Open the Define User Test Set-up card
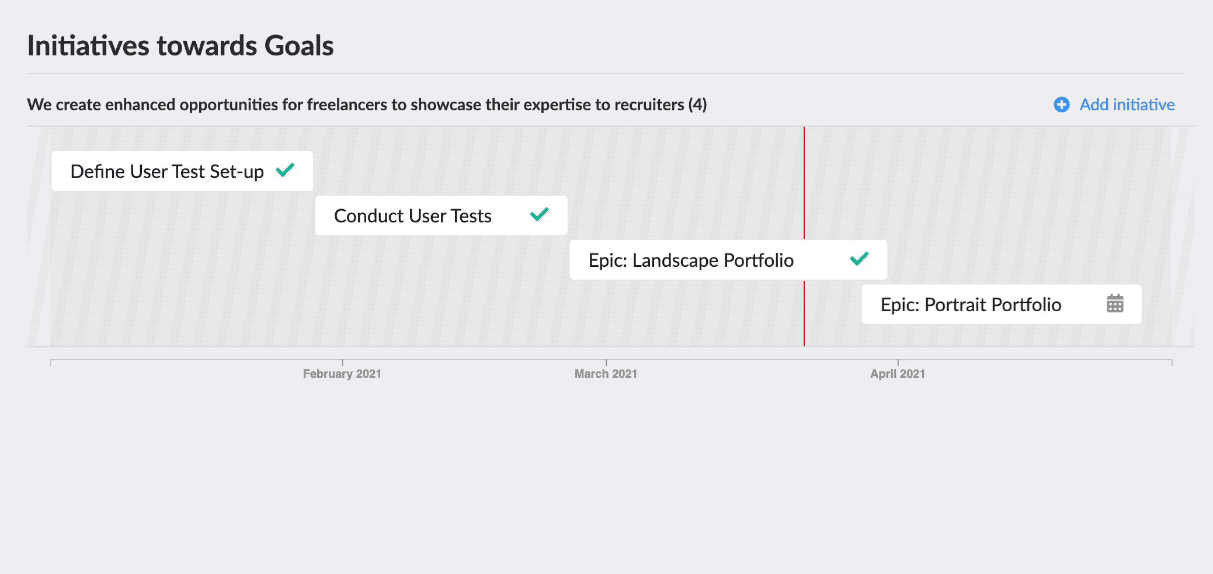The width and height of the screenshot is (1213, 574). (182, 171)
